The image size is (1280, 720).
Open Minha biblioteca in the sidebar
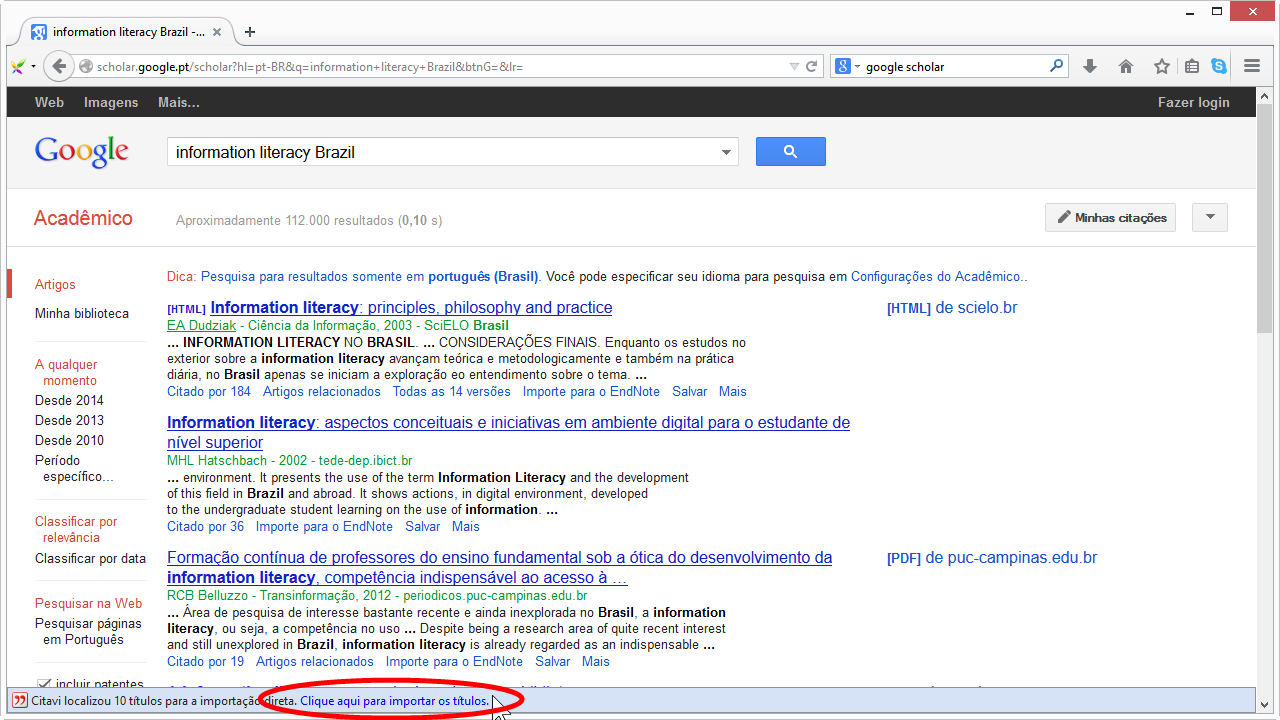point(82,314)
